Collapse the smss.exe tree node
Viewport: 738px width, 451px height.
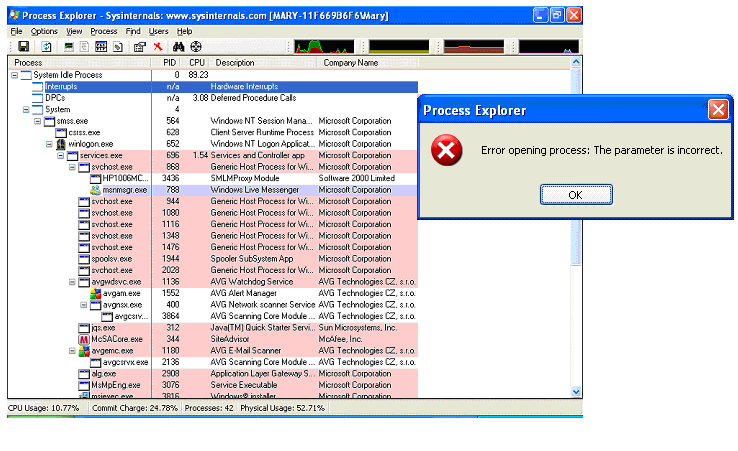point(38,121)
